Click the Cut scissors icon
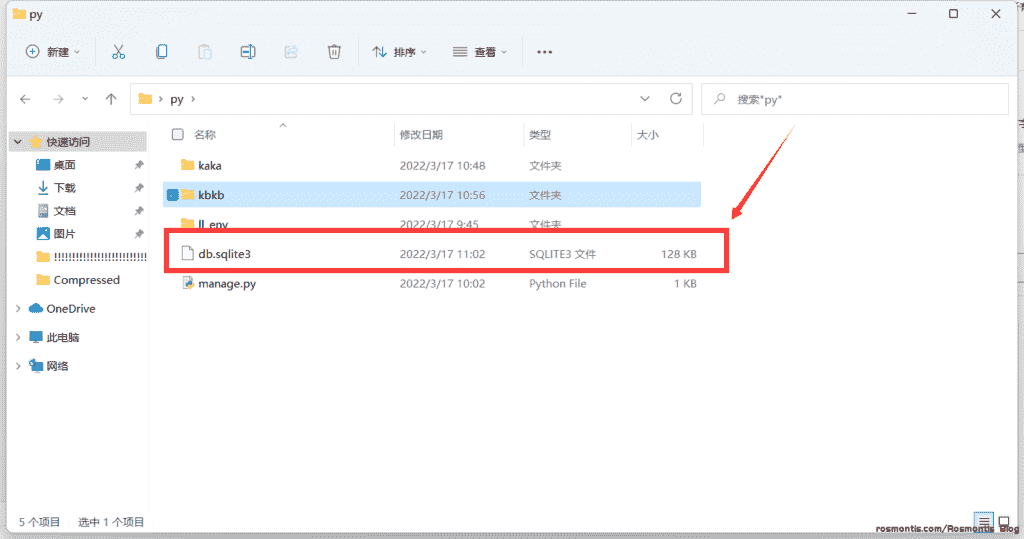The height and width of the screenshot is (539, 1024). pos(118,52)
